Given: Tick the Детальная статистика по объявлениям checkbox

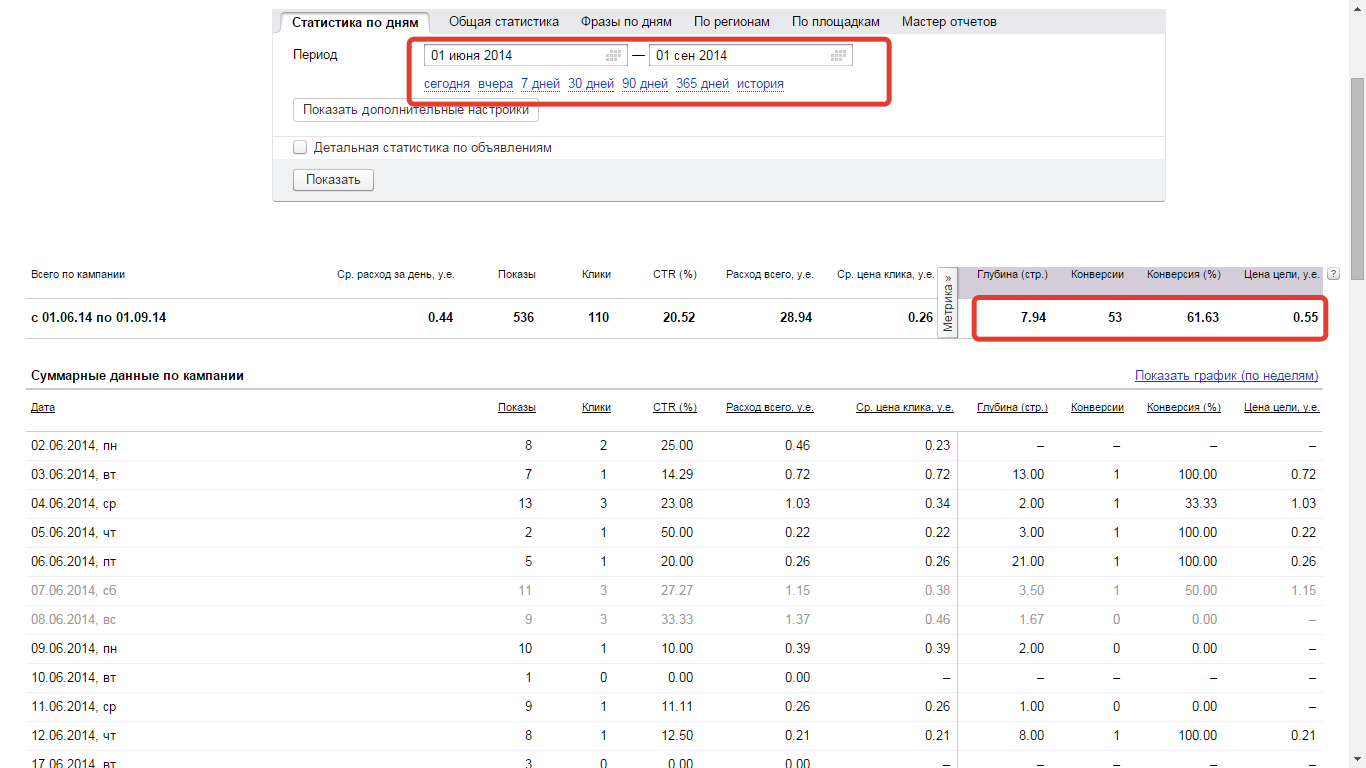Looking at the screenshot, I should pyautogui.click(x=300, y=147).
